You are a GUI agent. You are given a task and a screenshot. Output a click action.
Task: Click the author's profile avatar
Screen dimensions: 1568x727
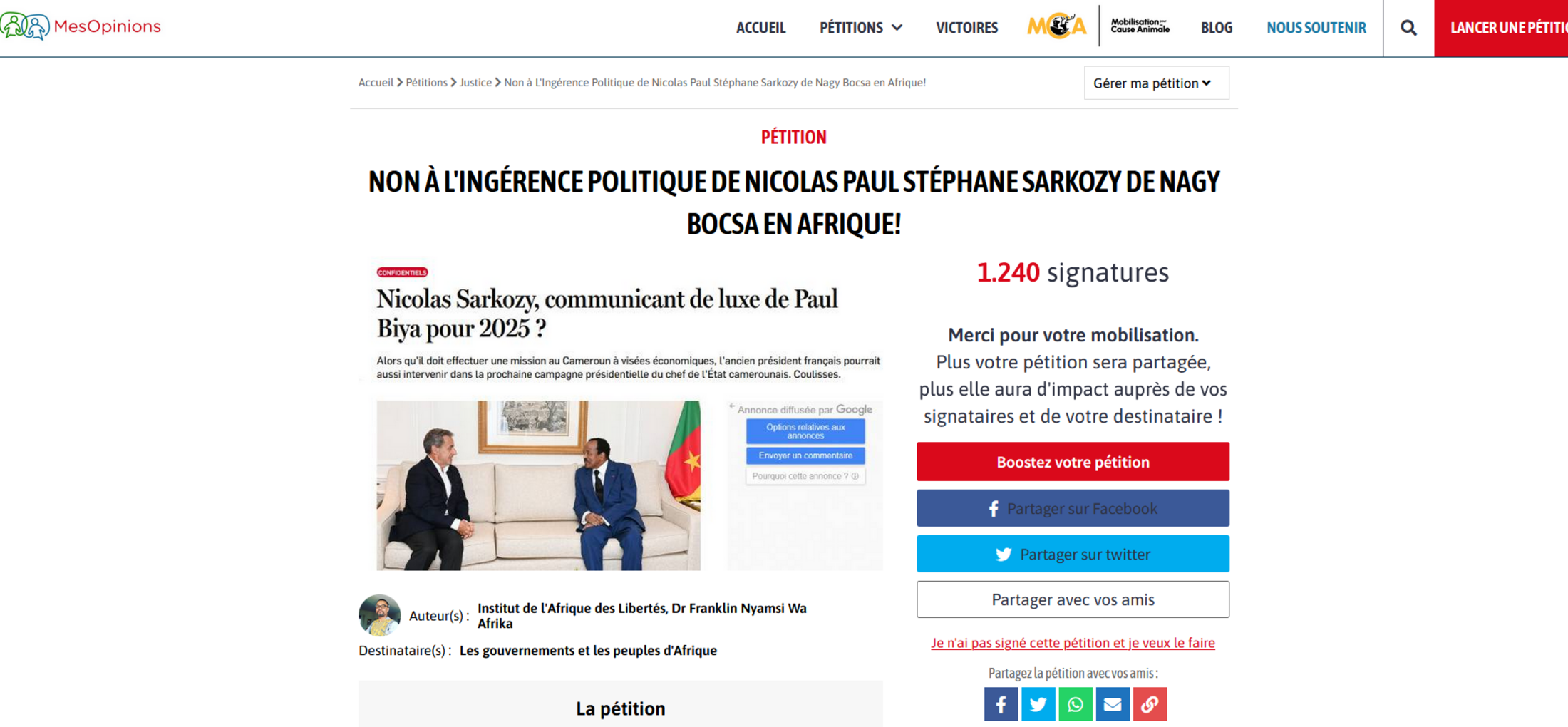379,615
